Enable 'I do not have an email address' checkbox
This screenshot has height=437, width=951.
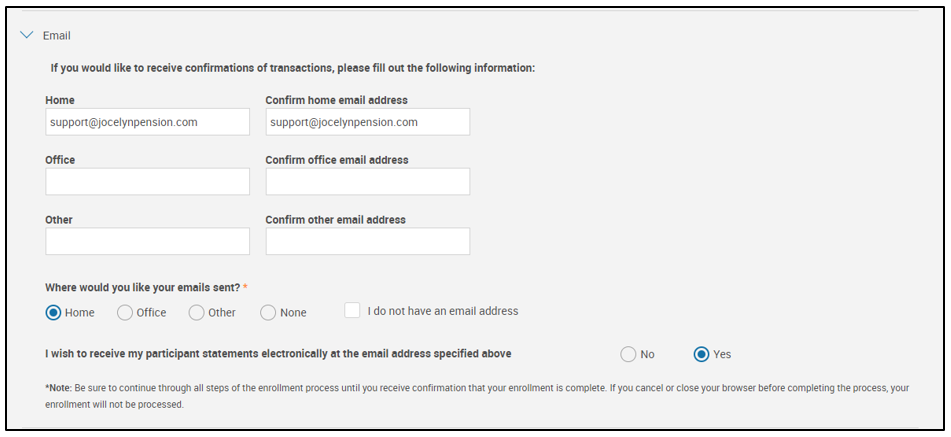[352, 311]
